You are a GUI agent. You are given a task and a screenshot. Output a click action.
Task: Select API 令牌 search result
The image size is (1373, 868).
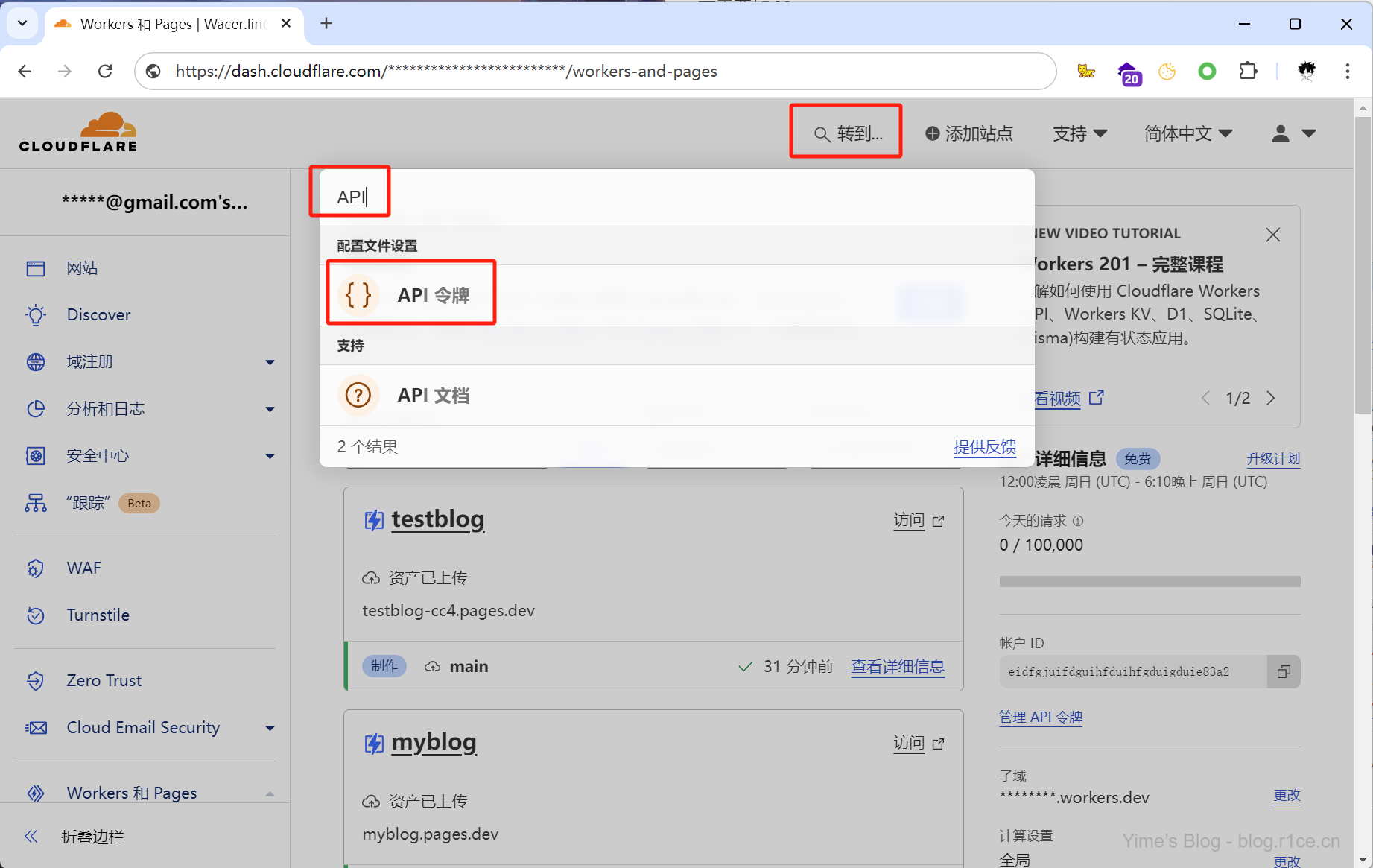click(433, 295)
